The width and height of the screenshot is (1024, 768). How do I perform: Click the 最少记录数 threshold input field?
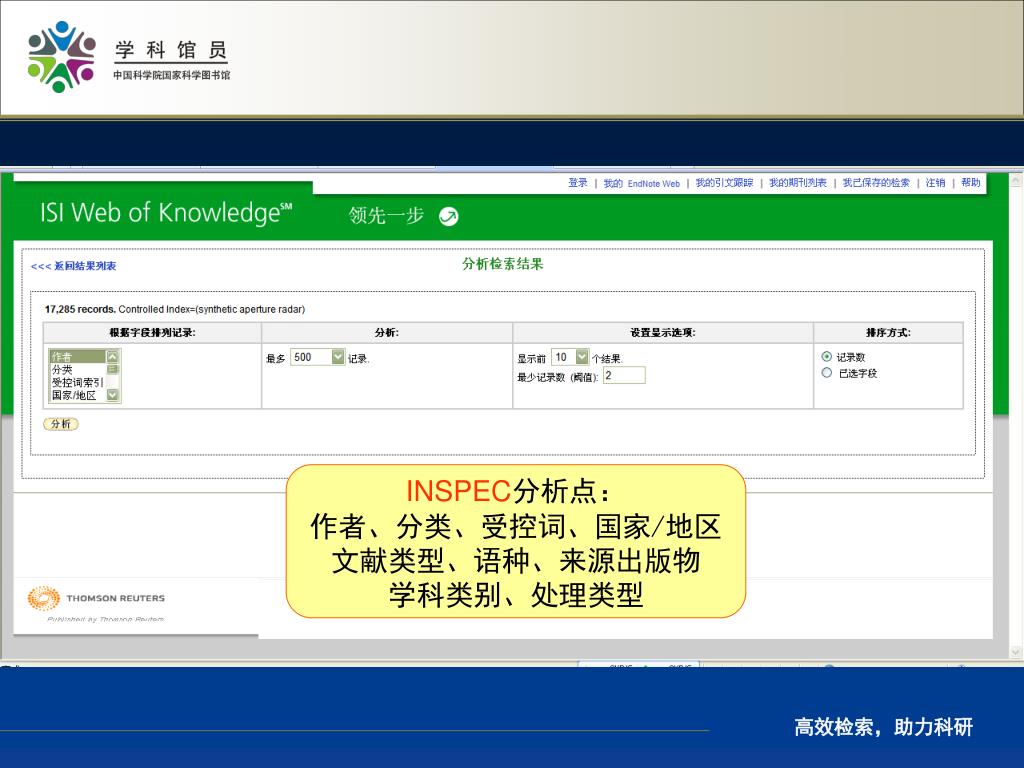click(x=624, y=376)
